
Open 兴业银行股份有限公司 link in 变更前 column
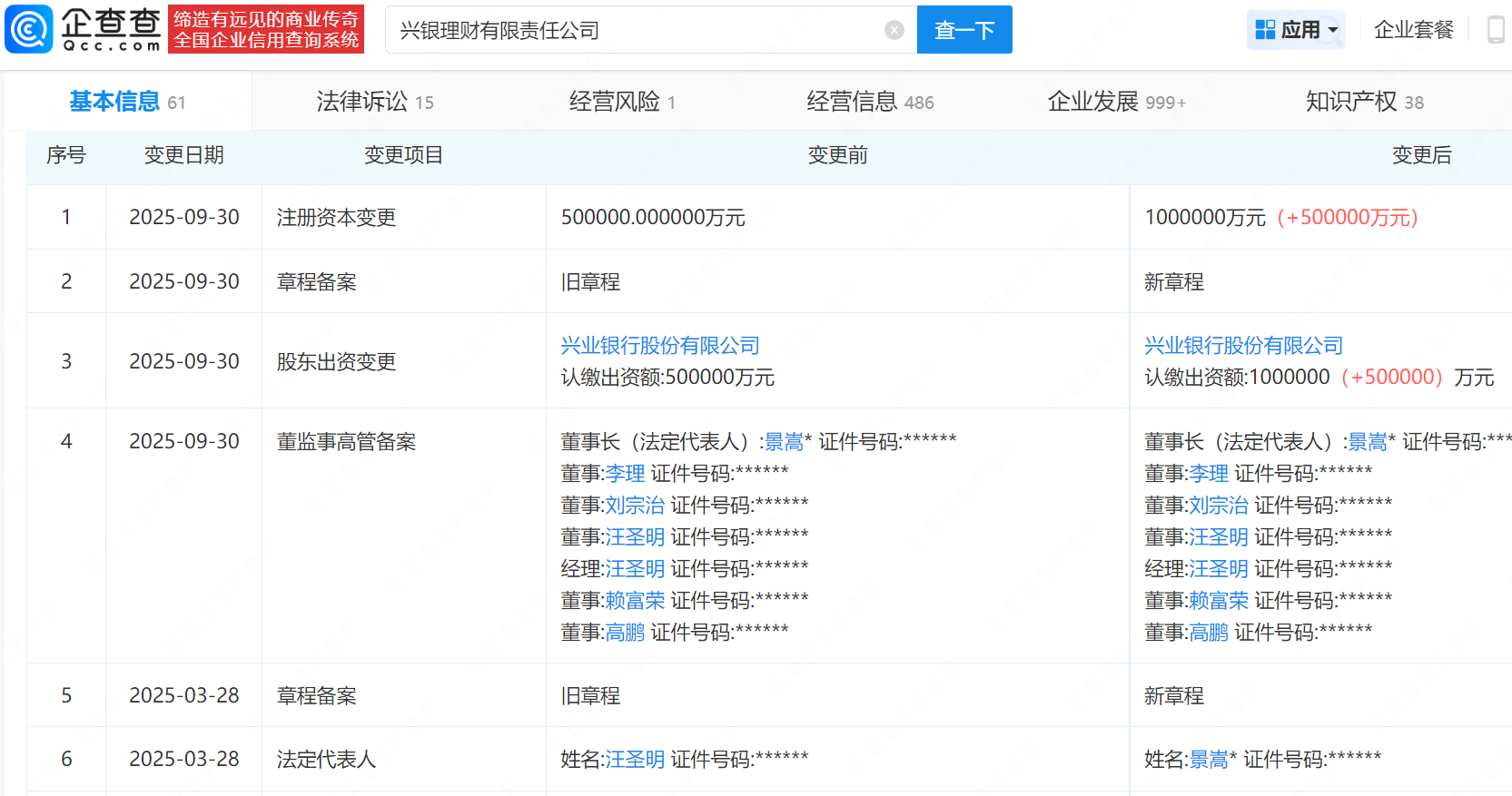click(x=659, y=346)
